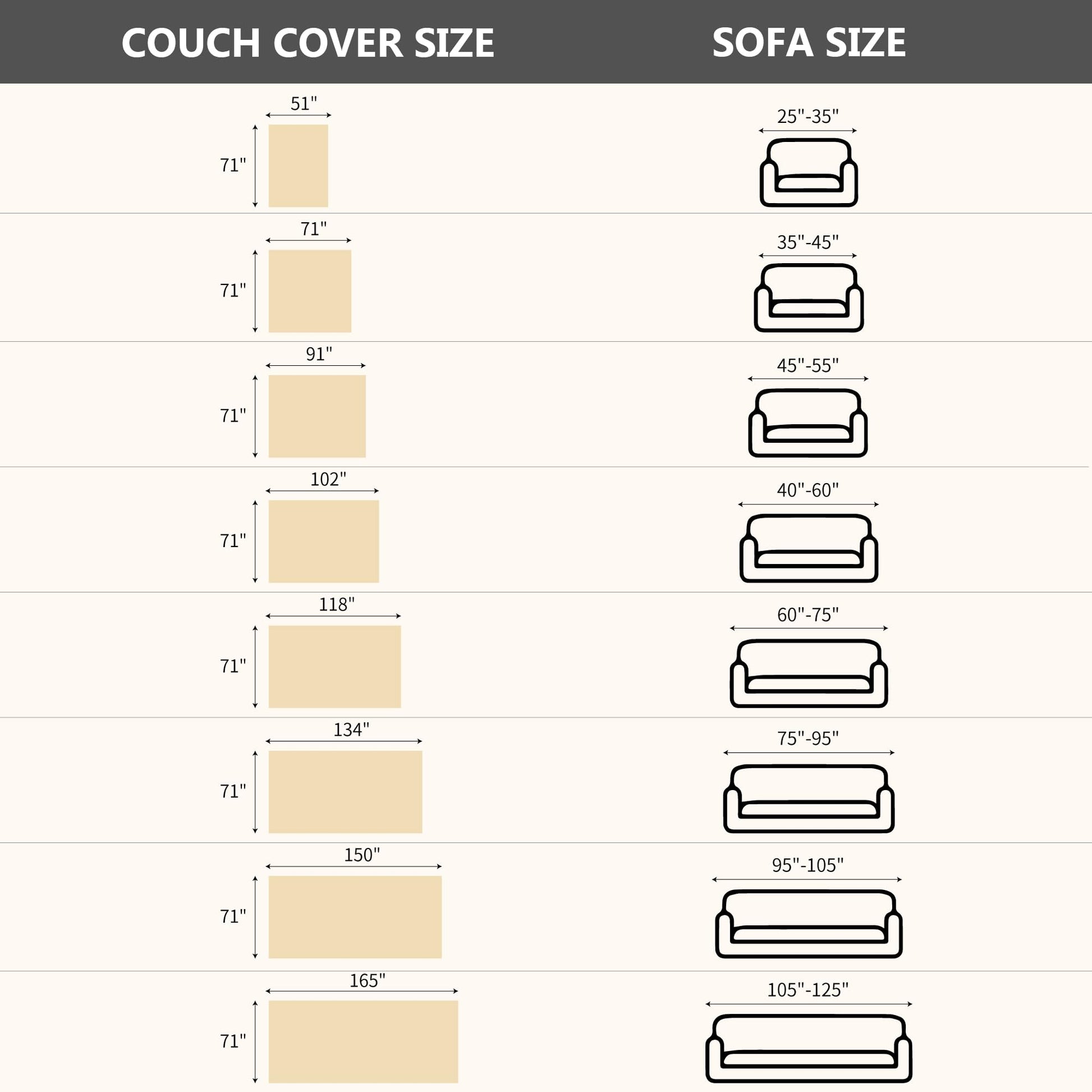Select the 60"-75" sofa icon
The width and height of the screenshot is (1092, 1092).
809,673
